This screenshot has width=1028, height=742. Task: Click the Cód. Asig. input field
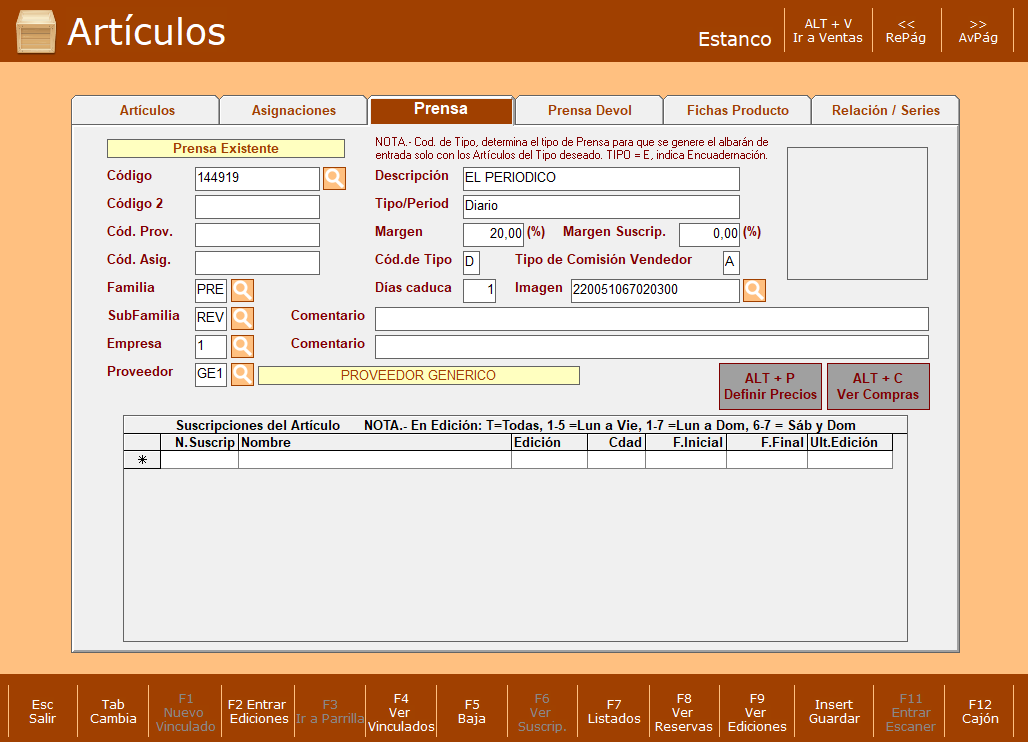(x=257, y=263)
